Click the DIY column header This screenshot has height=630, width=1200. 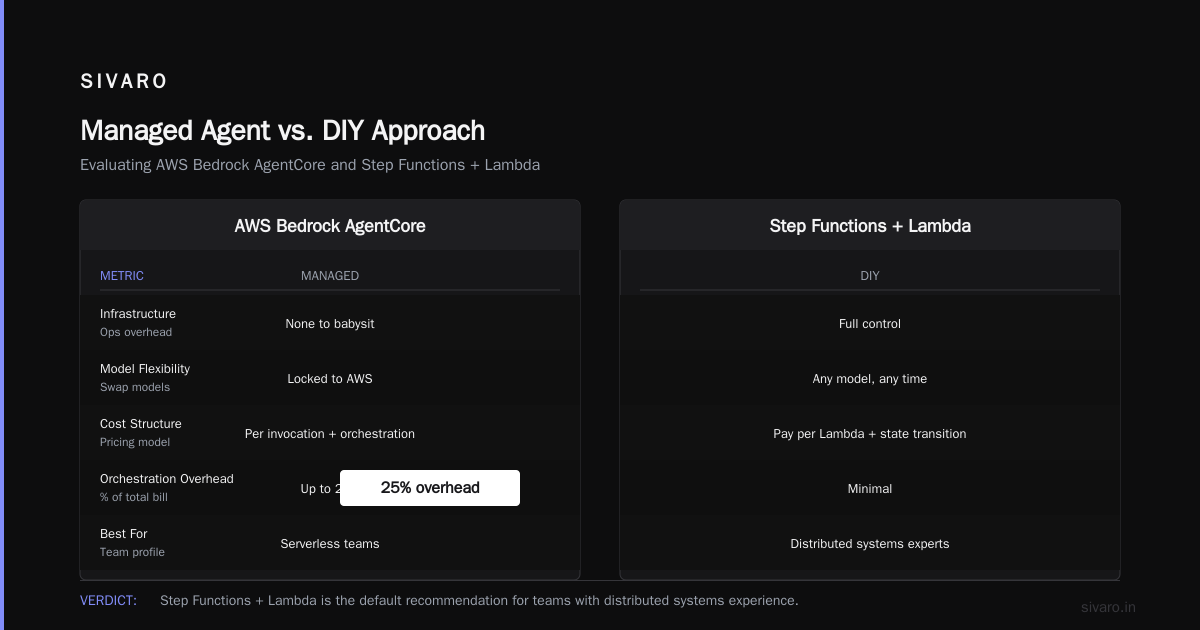(x=870, y=276)
